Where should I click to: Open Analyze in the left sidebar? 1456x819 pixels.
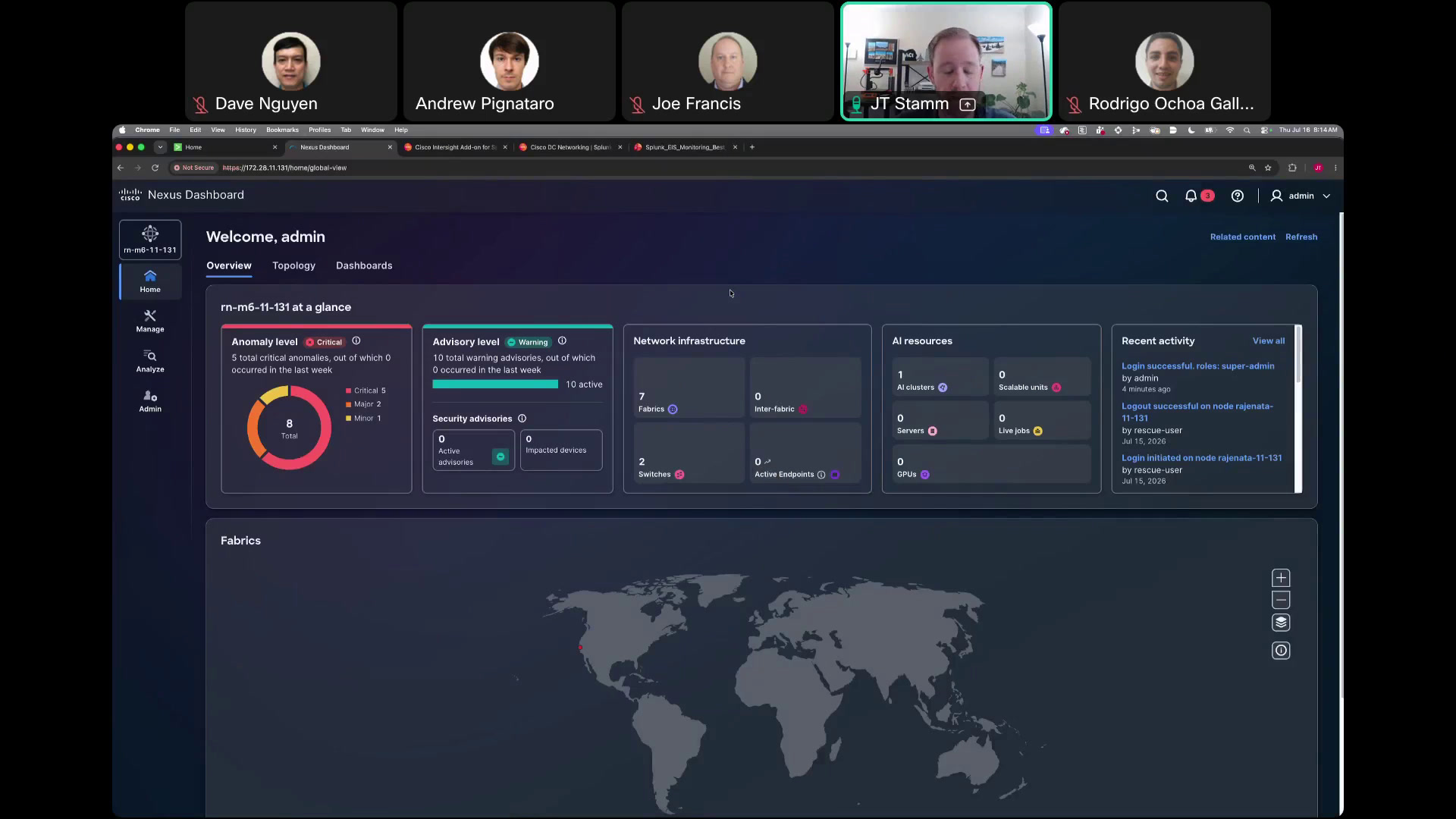(150, 361)
